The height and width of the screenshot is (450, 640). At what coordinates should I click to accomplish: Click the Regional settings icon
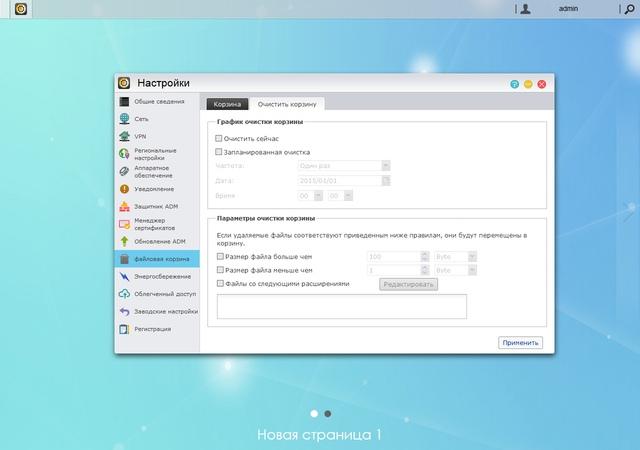pyautogui.click(x=124, y=154)
